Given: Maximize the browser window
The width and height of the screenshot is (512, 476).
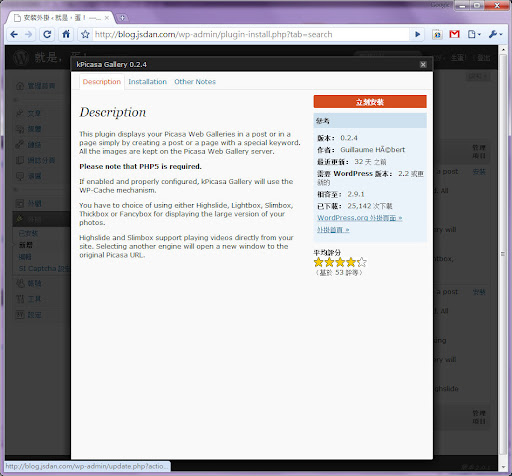Looking at the screenshot, I should click(477, 6).
